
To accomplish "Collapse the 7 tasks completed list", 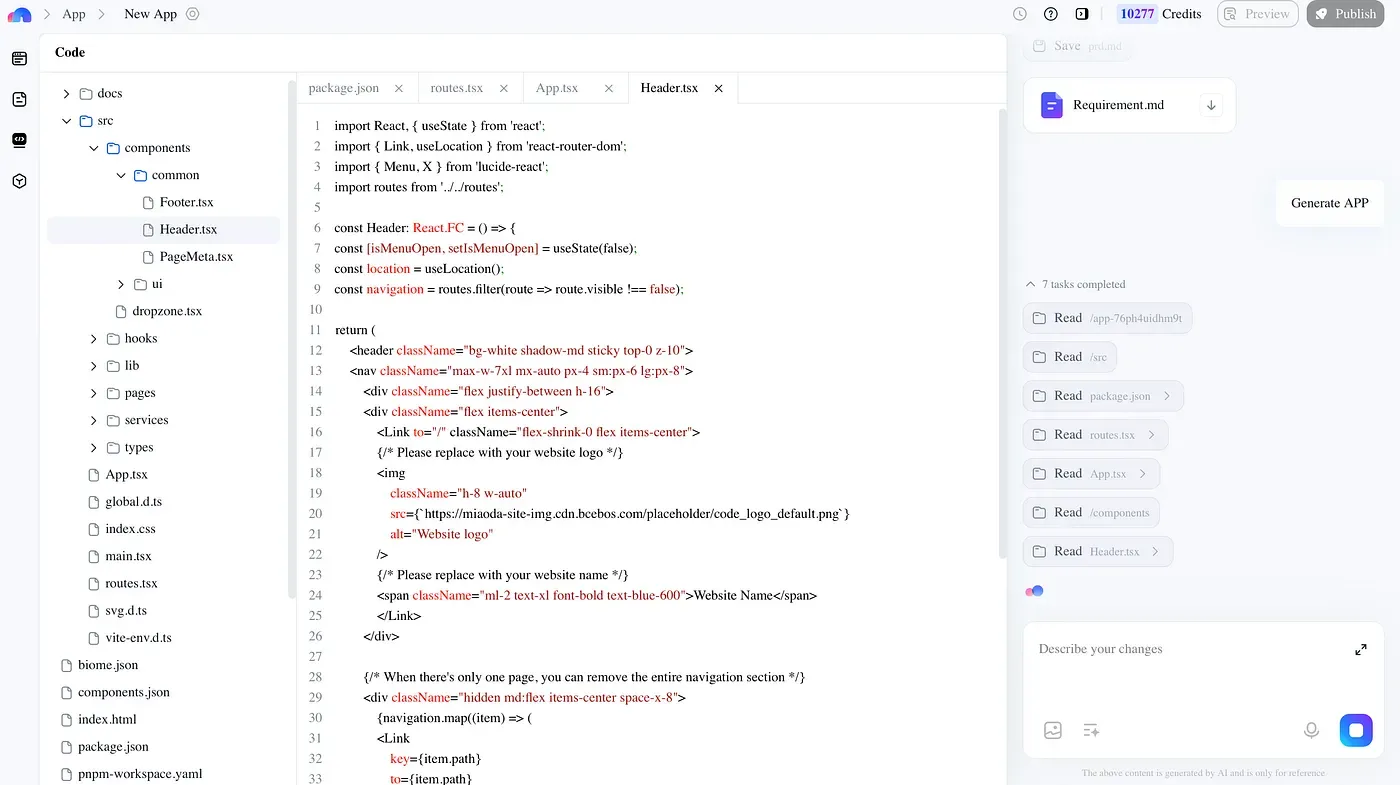I will click(1031, 285).
